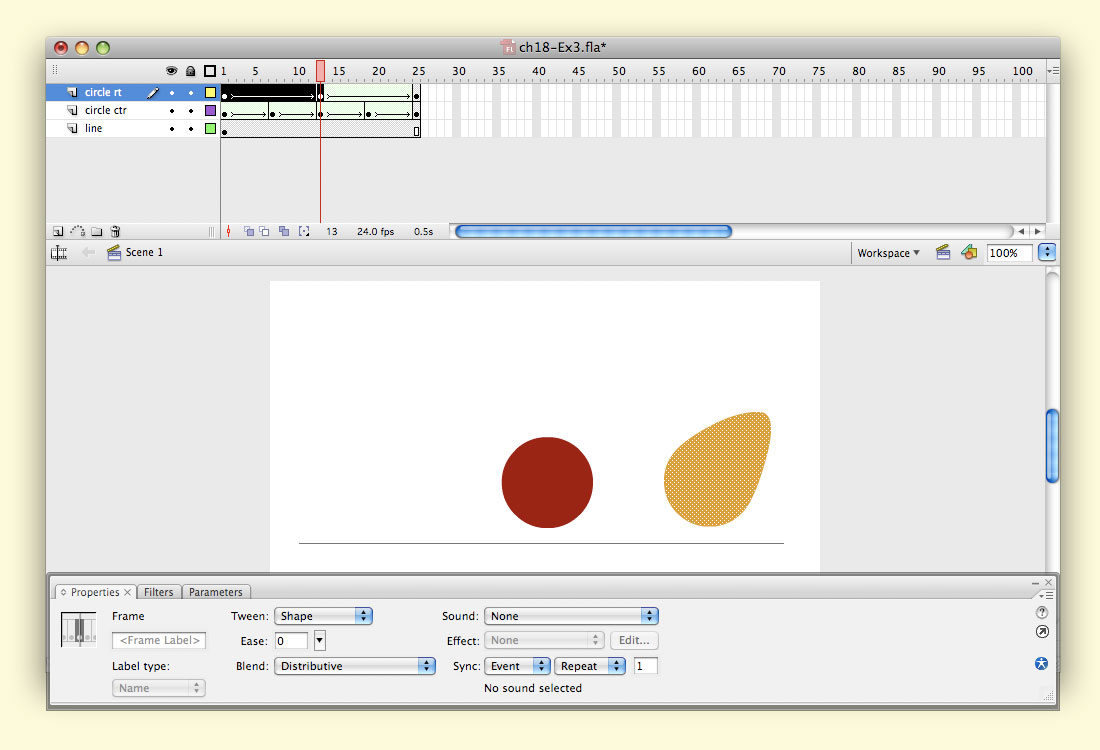Open the Sound dropdown
This screenshot has width=1100, height=750.
(x=571, y=616)
